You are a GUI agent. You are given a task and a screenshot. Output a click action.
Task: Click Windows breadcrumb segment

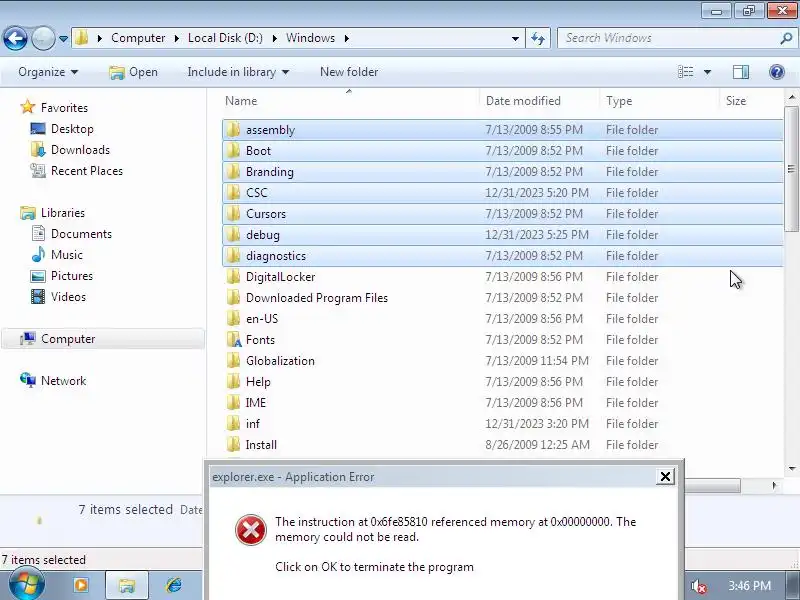(310, 38)
